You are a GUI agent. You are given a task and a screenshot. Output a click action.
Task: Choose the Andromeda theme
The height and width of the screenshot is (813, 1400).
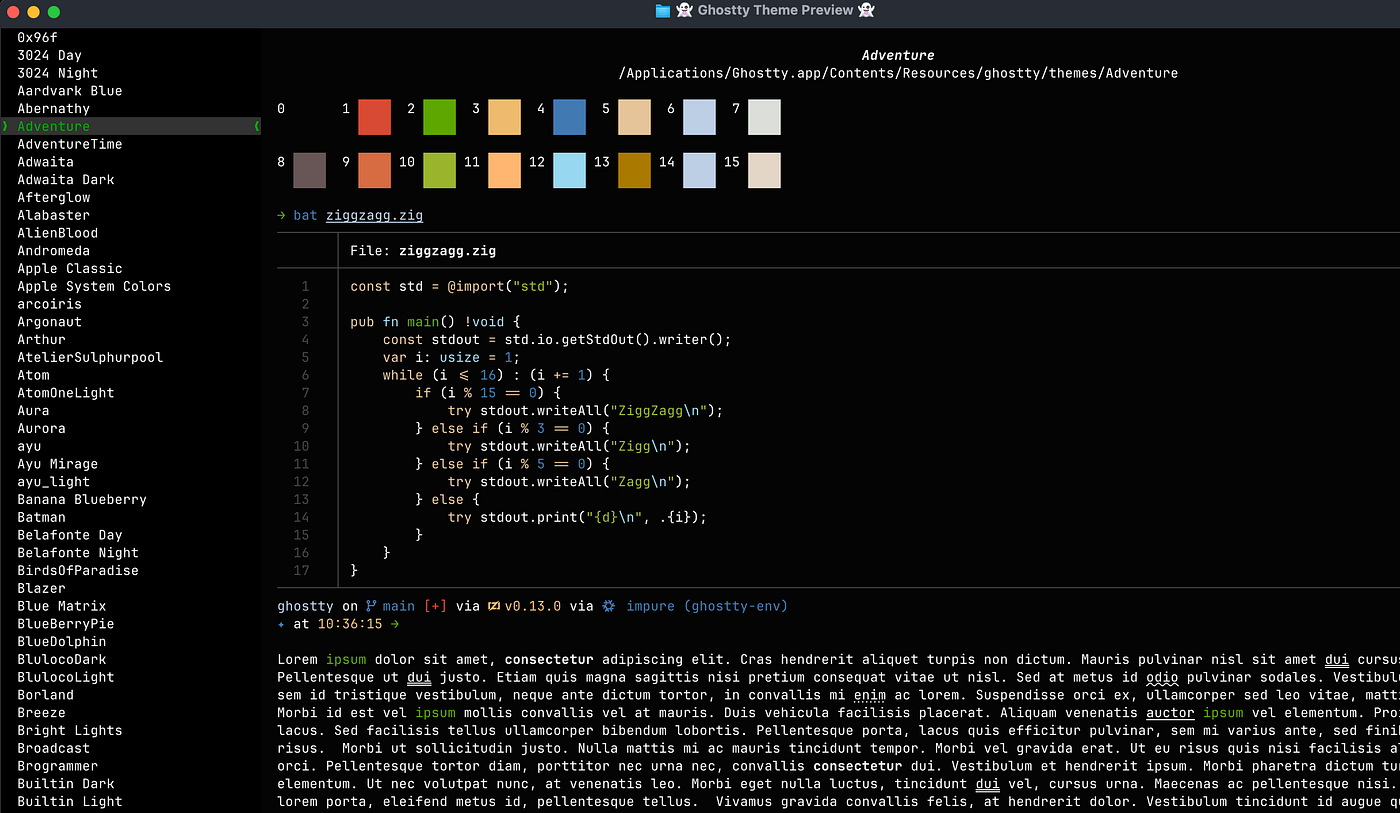(x=53, y=251)
